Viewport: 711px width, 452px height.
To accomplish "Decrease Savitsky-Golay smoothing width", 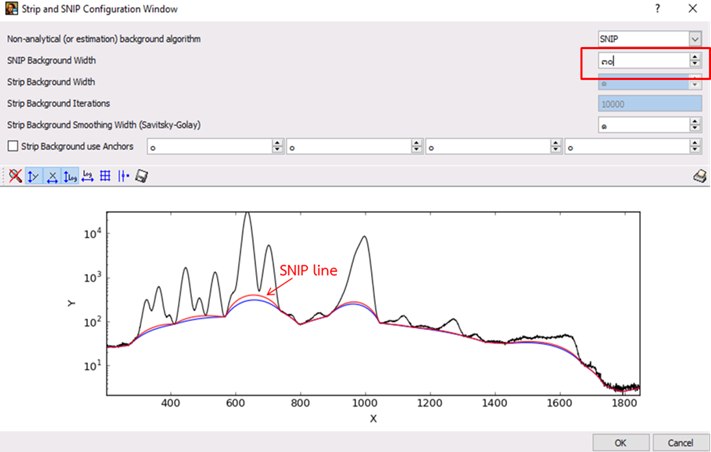I will coord(695,129).
